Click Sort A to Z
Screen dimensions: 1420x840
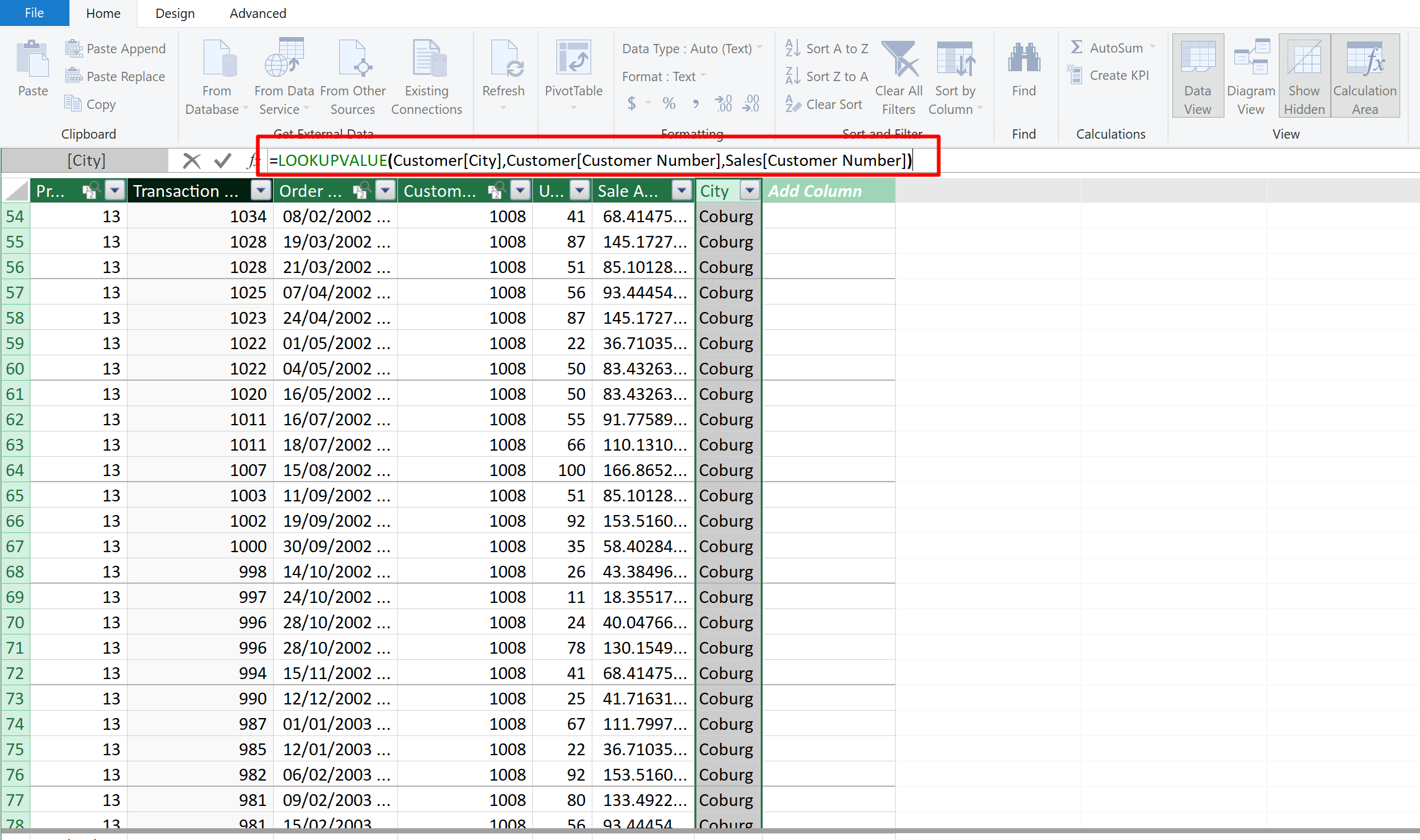828,48
